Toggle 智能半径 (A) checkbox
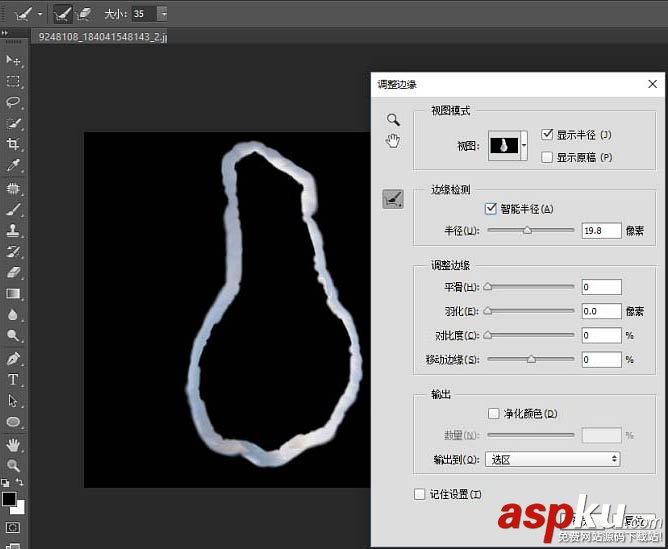Viewport: 668px width, 549px height. pyautogui.click(x=491, y=208)
